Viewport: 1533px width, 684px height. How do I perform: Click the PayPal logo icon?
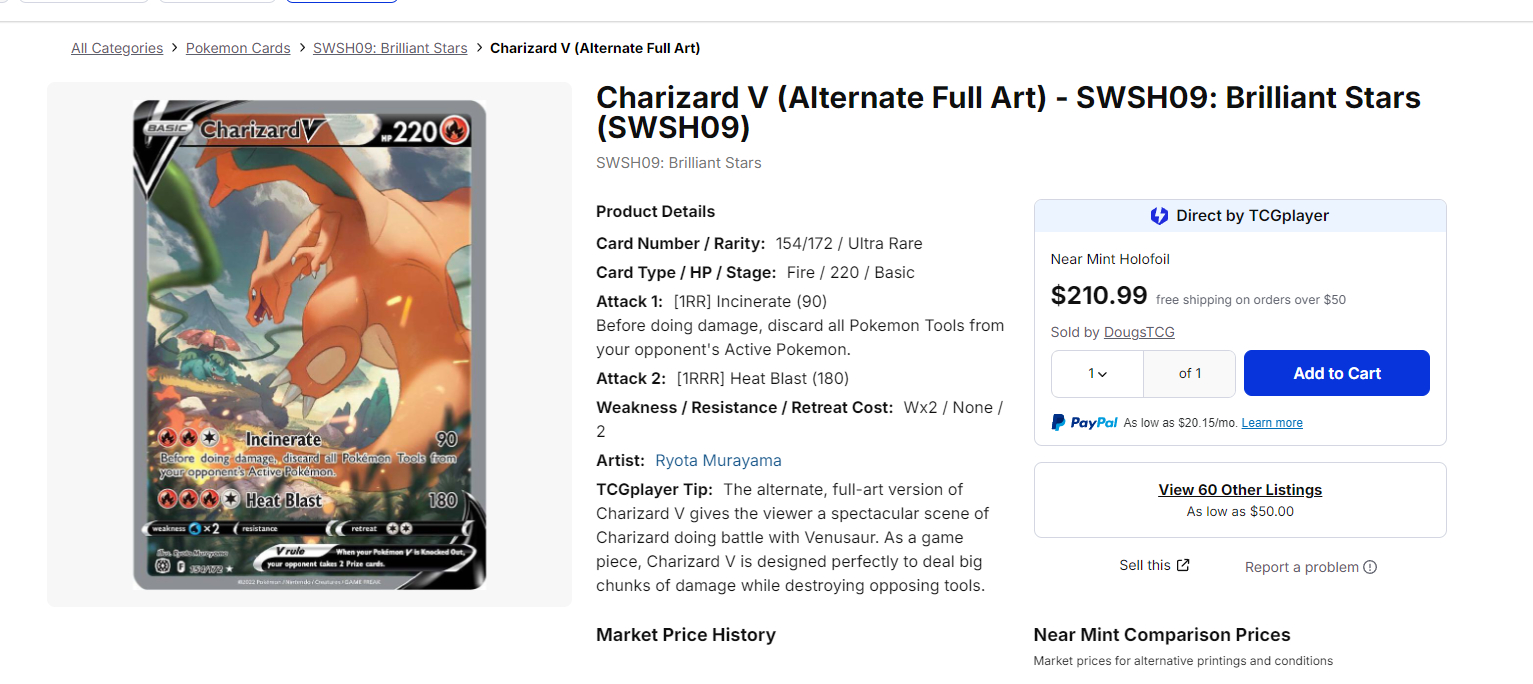tap(1059, 423)
